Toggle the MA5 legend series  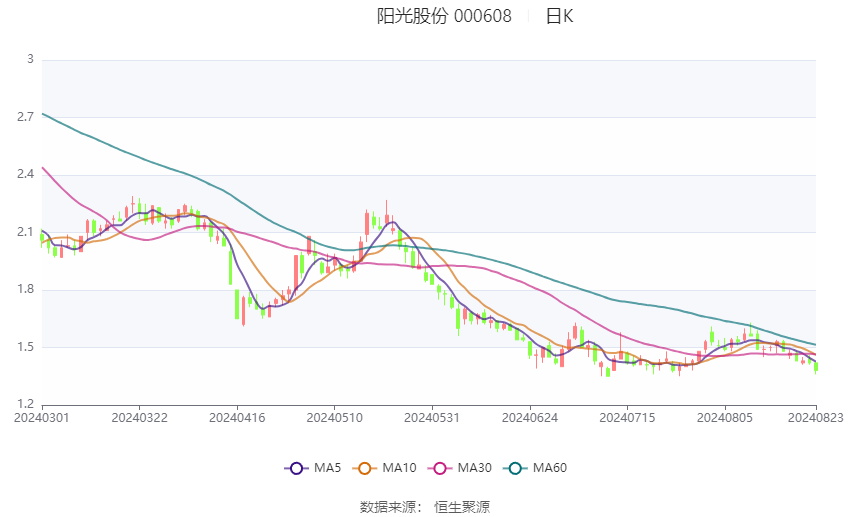313,468
